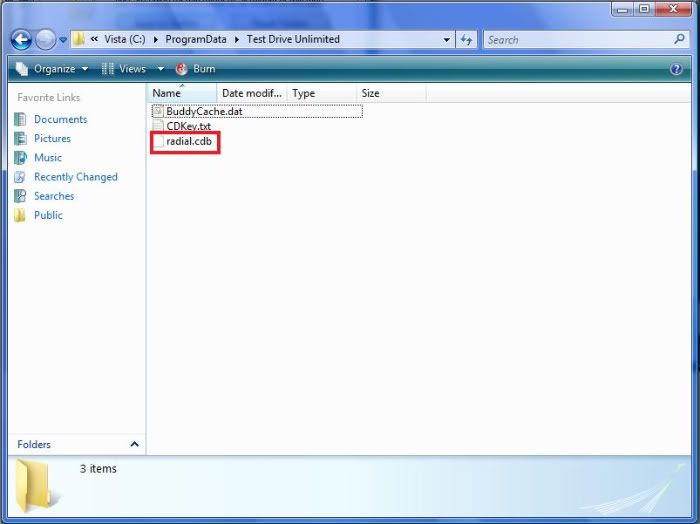Open Recently Changed in Favorite Links

[76, 177]
